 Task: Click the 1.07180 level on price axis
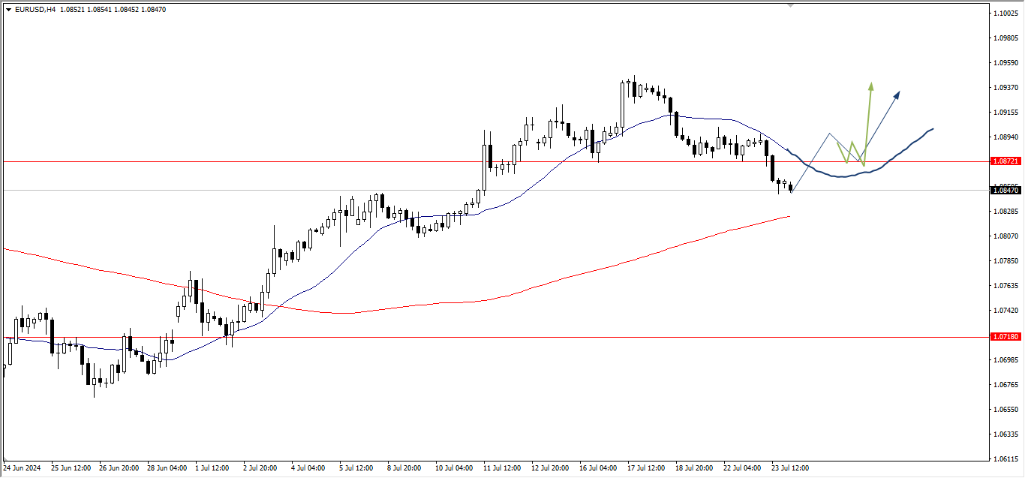(x=1005, y=338)
